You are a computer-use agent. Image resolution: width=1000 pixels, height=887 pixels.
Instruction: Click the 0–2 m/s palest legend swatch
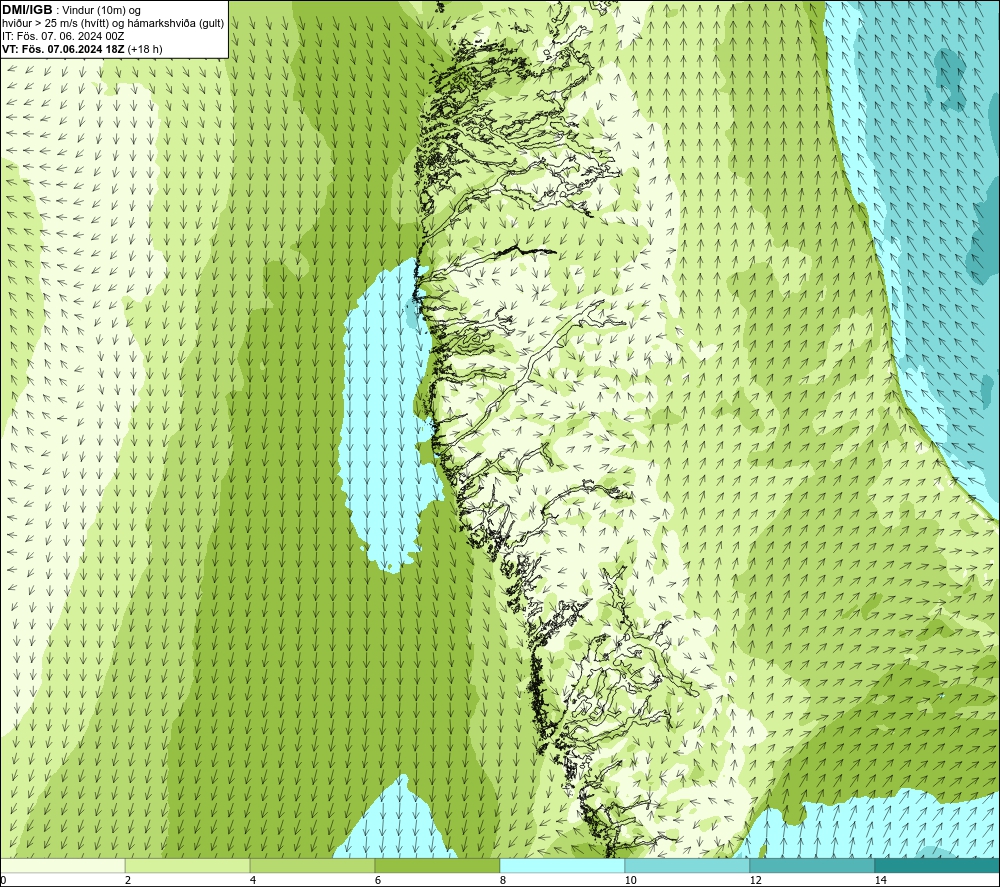coord(62,865)
